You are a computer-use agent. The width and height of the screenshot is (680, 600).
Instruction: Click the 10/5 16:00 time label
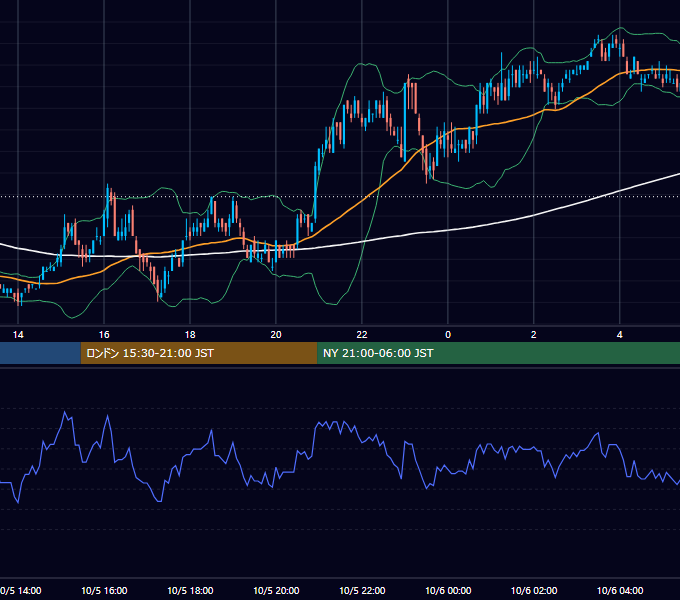click(x=104, y=590)
